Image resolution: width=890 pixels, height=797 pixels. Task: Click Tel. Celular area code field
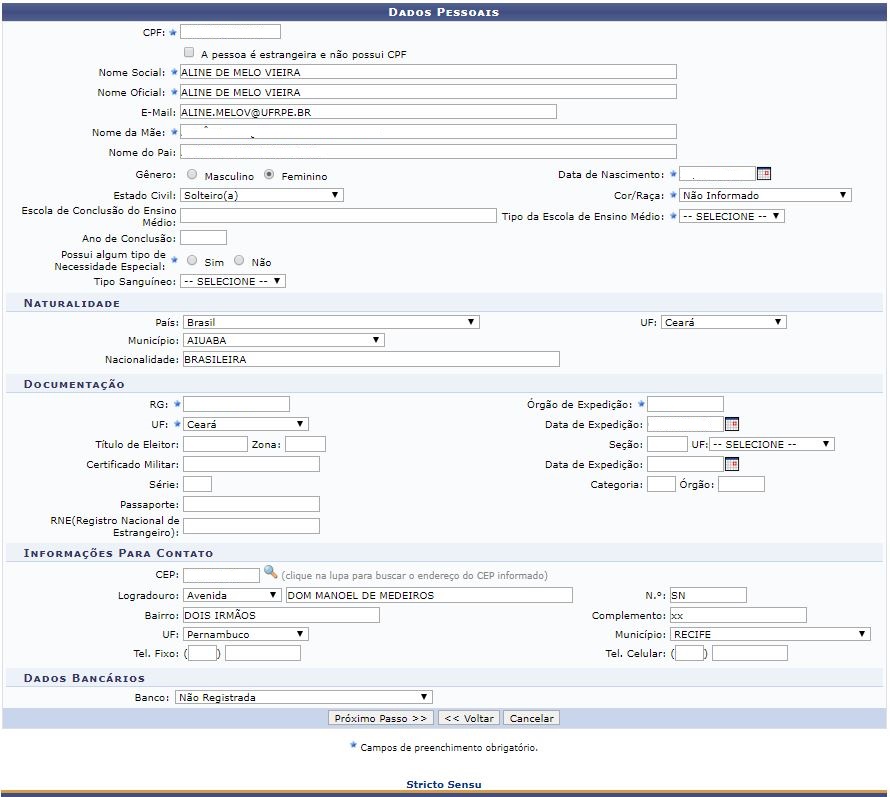(690, 653)
